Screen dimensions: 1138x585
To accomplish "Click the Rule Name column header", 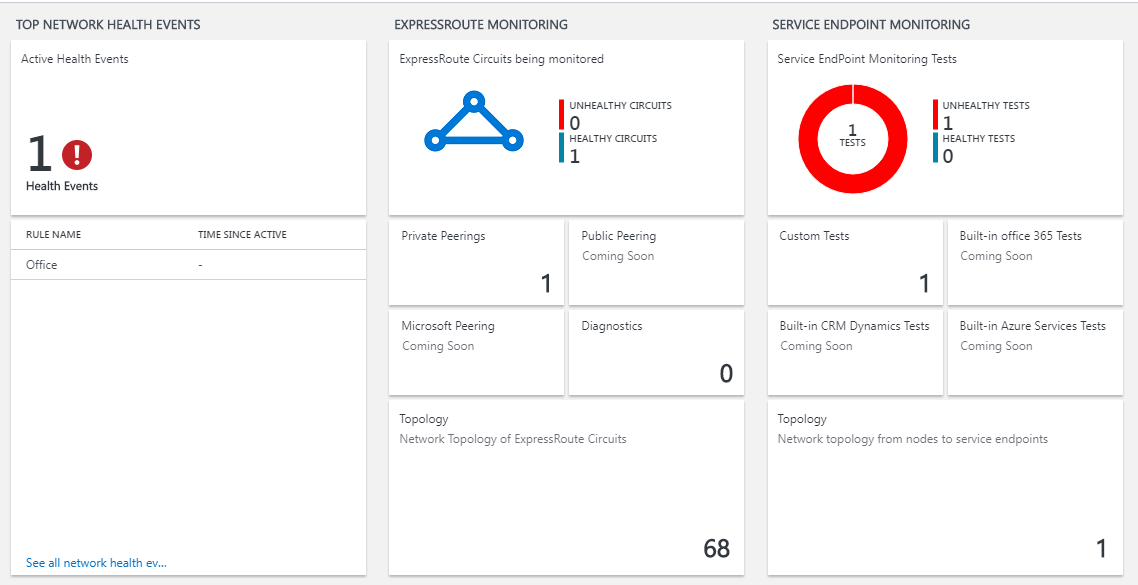I will [54, 235].
